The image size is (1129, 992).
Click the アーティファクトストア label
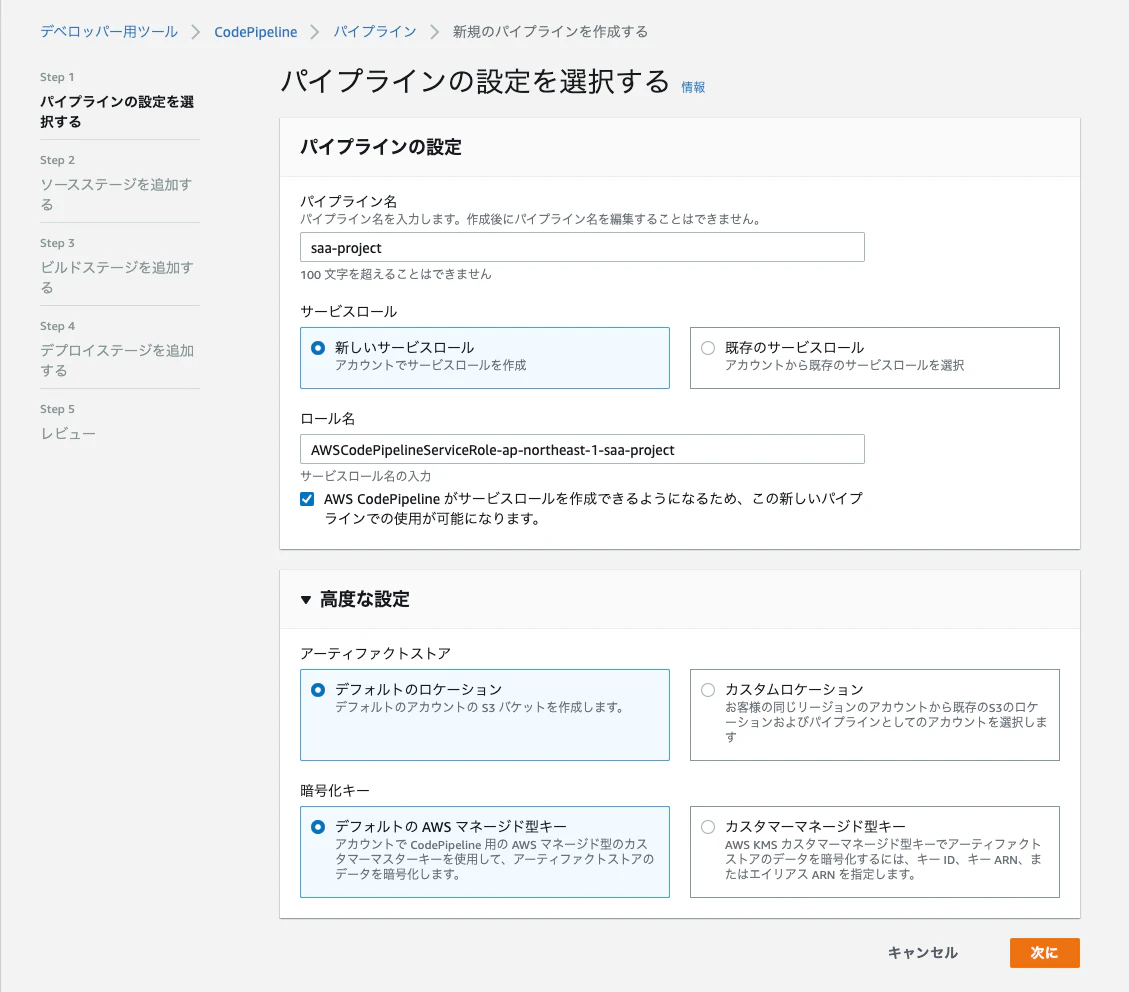pyautogui.click(x=375, y=653)
